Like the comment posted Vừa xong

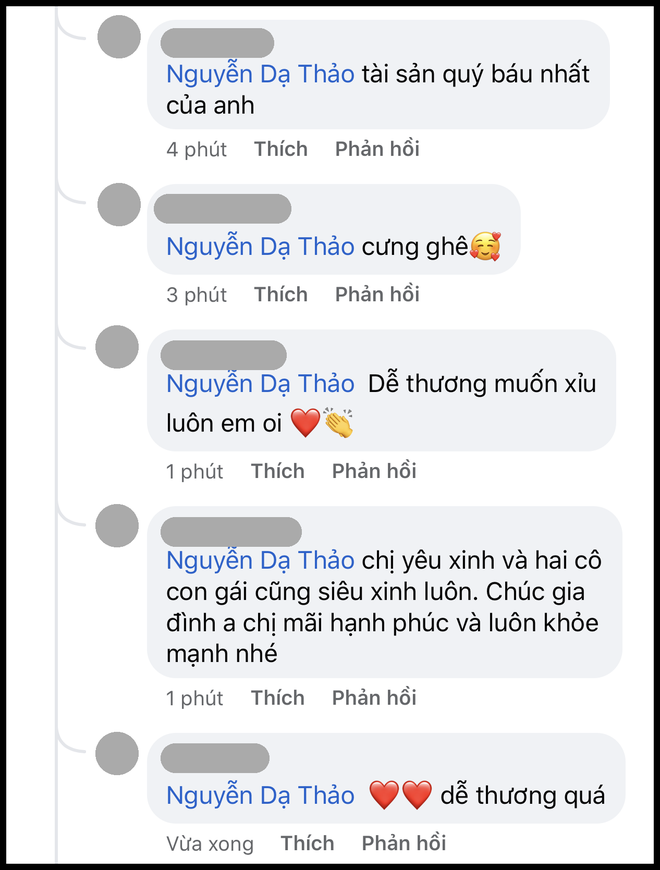pos(307,844)
